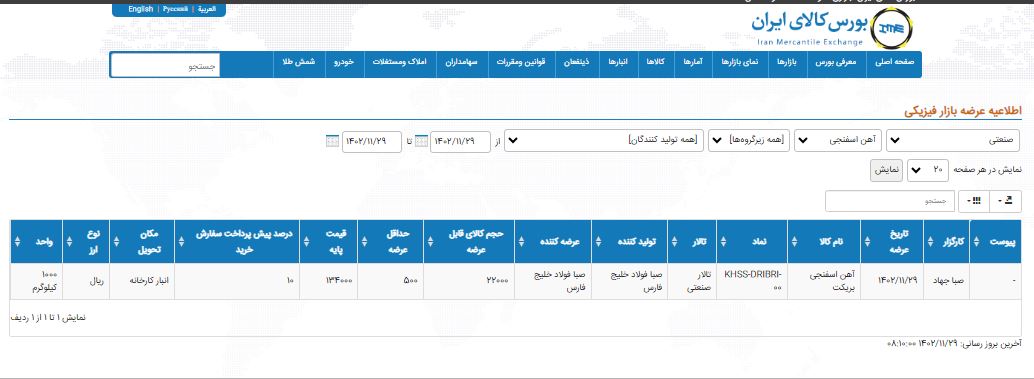Open the table columns visibility button
This screenshot has height=379, width=1034.
pyautogui.click(x=975, y=202)
